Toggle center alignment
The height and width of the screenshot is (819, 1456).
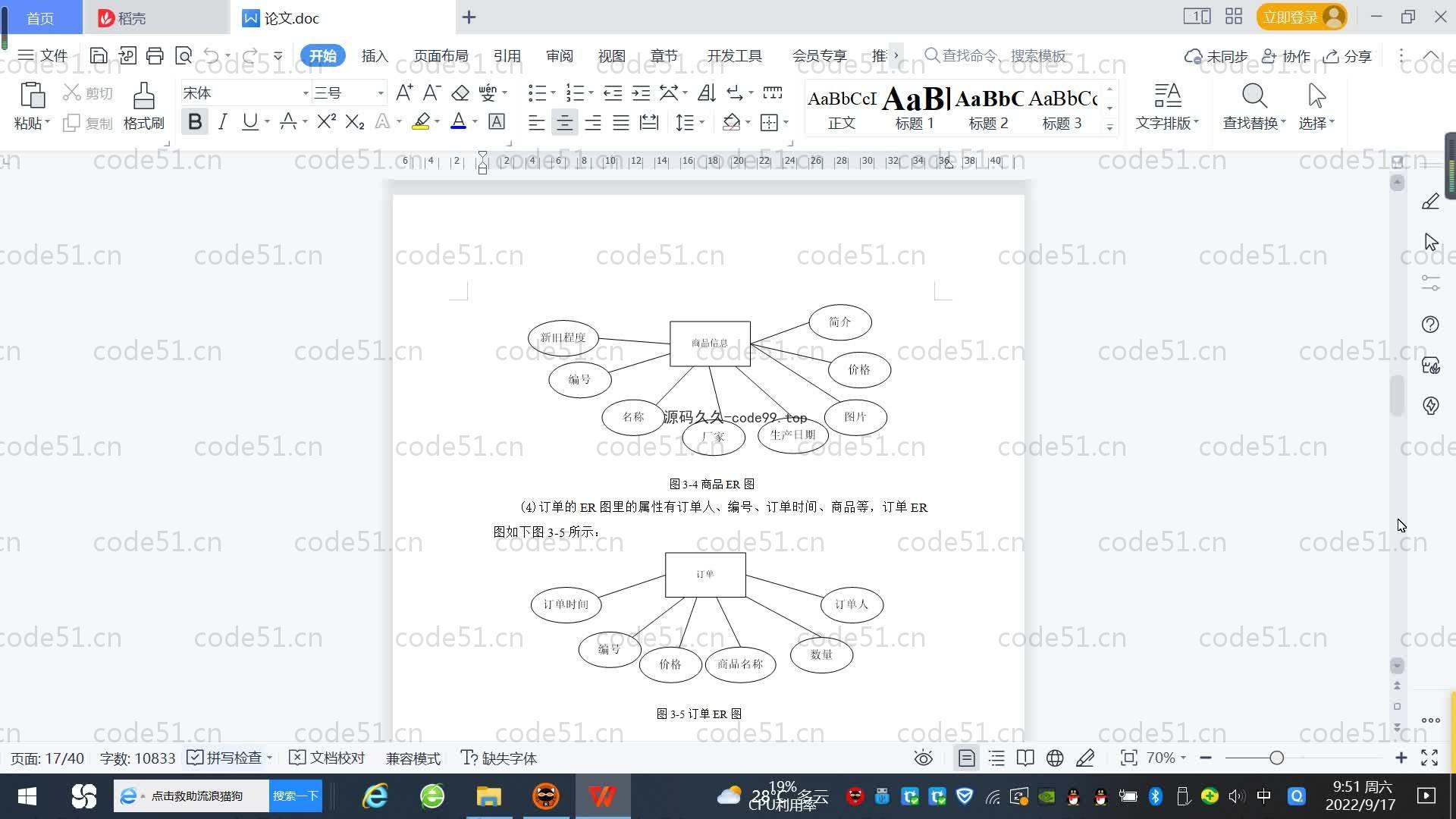[x=564, y=122]
